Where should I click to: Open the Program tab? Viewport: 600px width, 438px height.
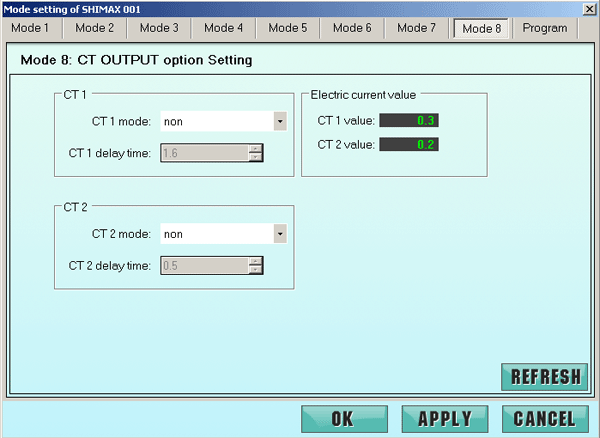tap(545, 28)
